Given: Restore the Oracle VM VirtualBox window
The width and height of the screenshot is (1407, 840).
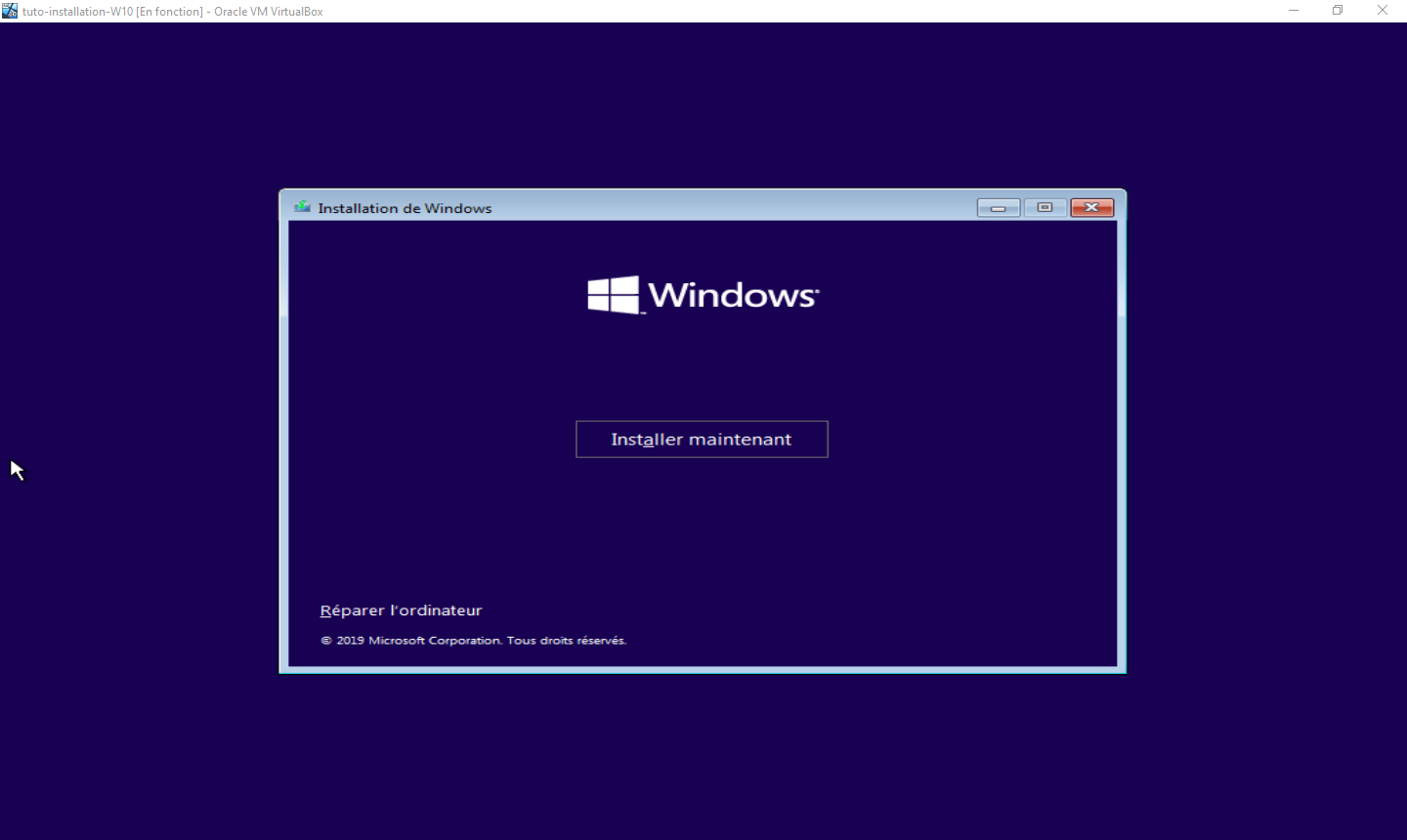Looking at the screenshot, I should [x=1337, y=10].
